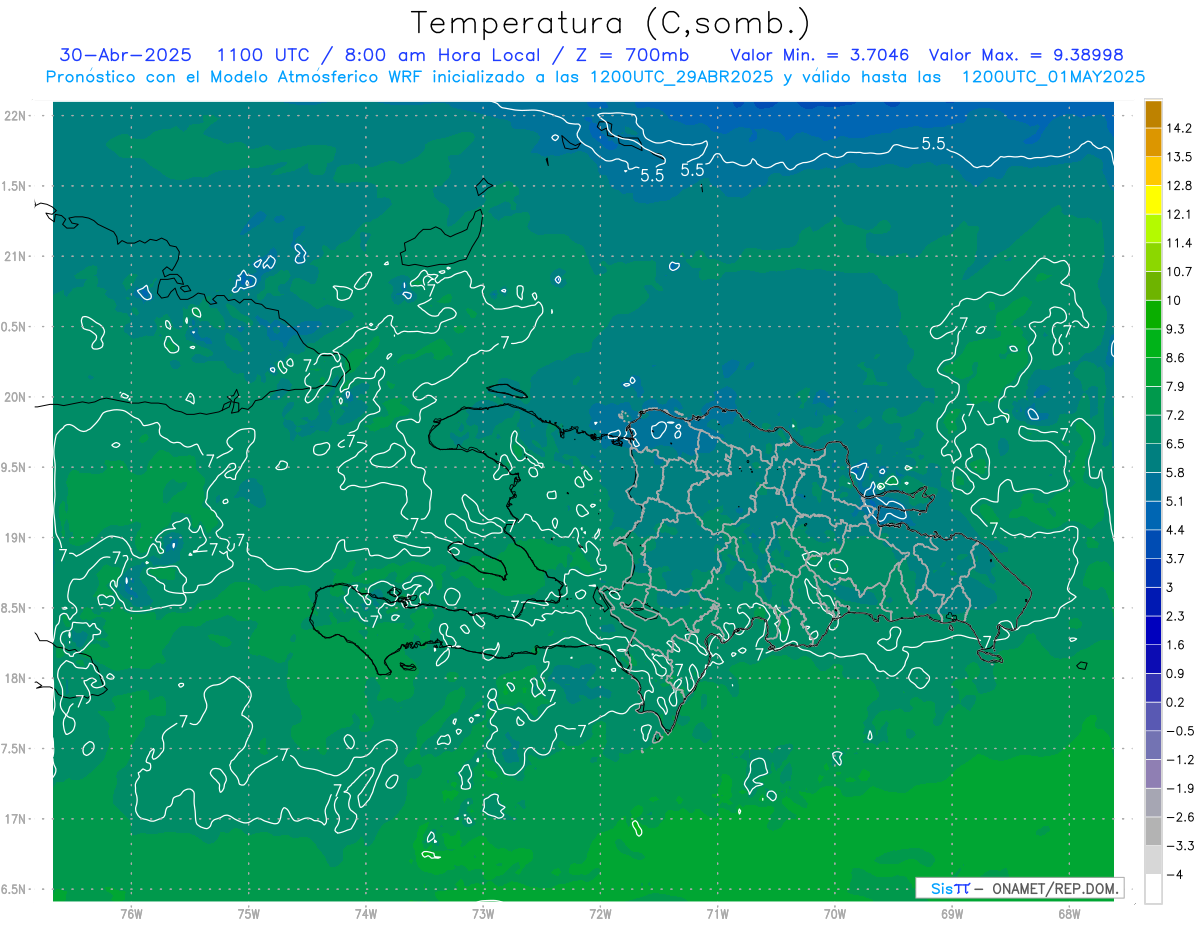Click 'Valor Min. = 3.7046' value
The width and height of the screenshot is (1200, 927).
pos(819,55)
